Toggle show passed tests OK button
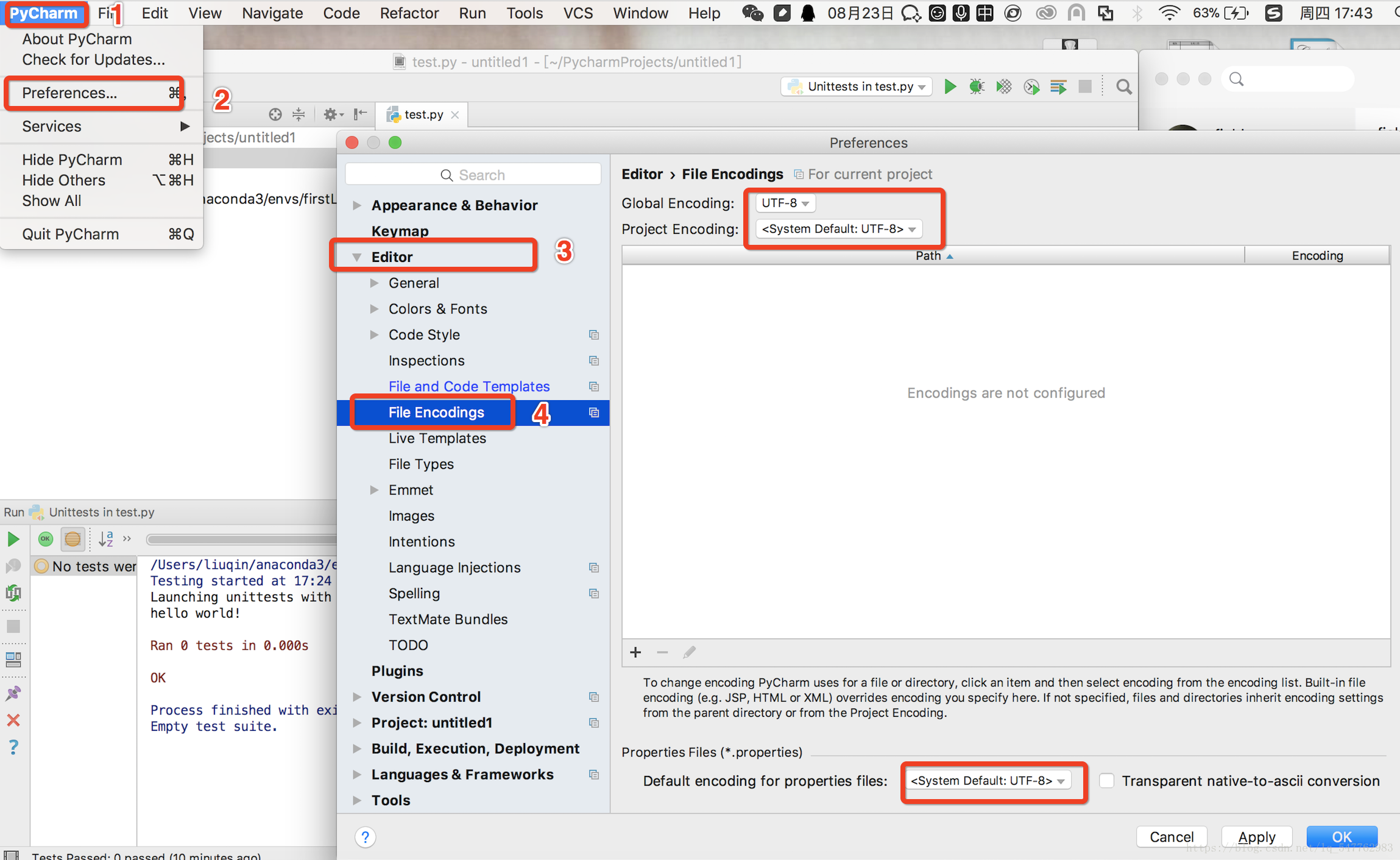The image size is (1400, 860). 46,539
